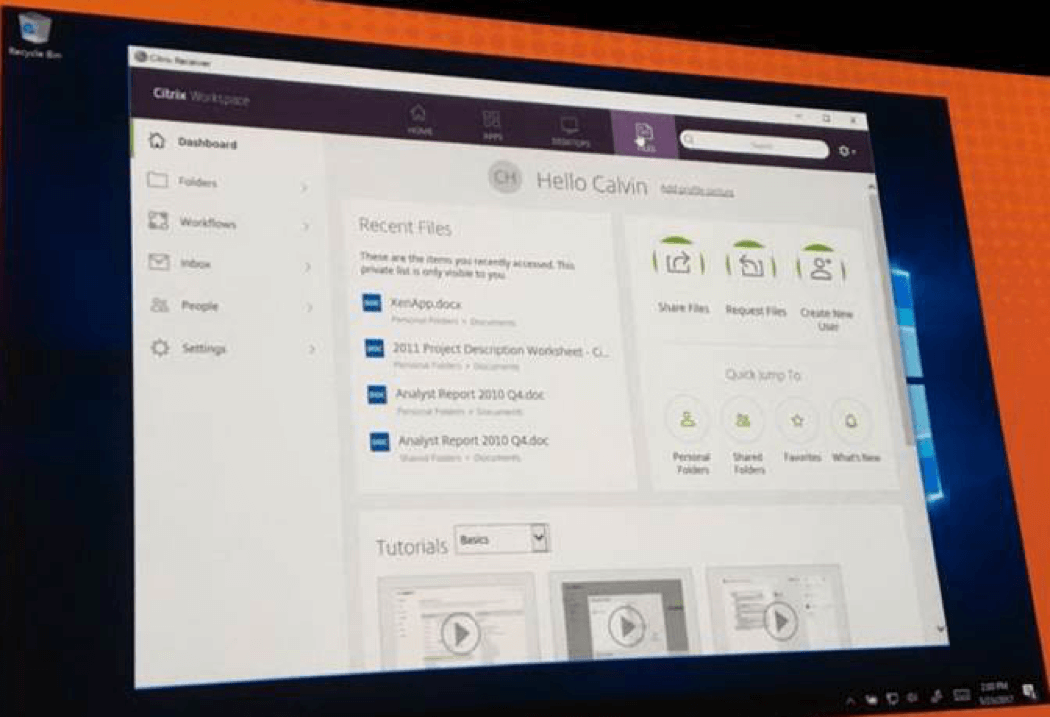Open XenApp.docx from Recent Files

click(427, 304)
